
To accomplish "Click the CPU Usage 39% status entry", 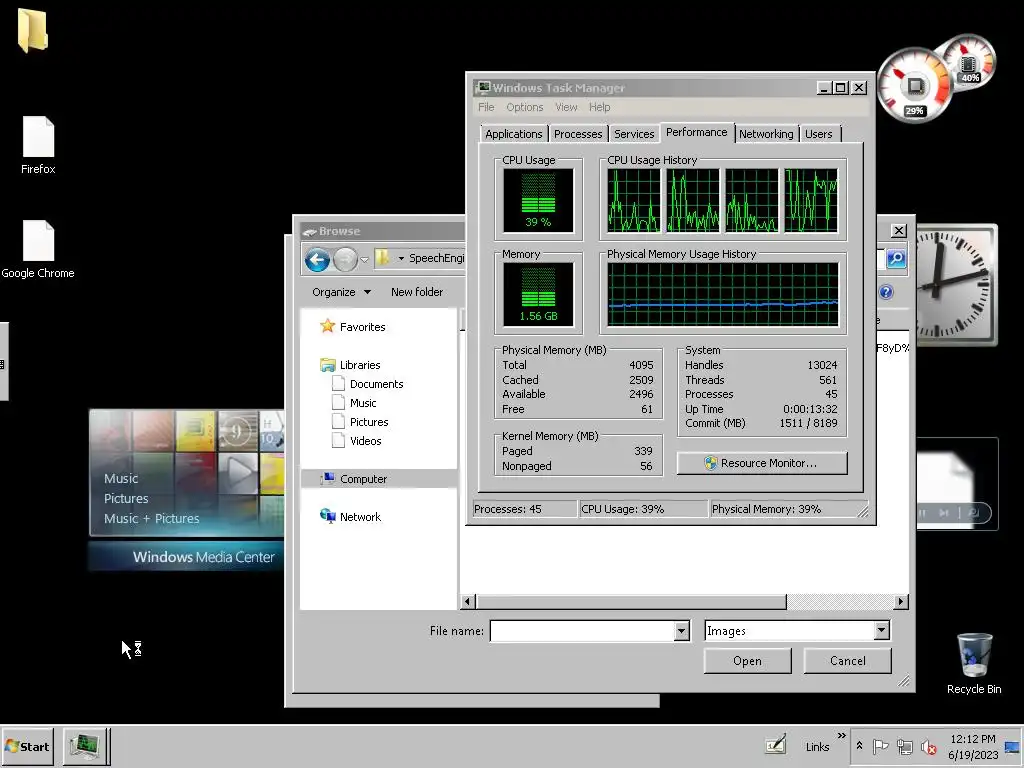I will [x=643, y=509].
